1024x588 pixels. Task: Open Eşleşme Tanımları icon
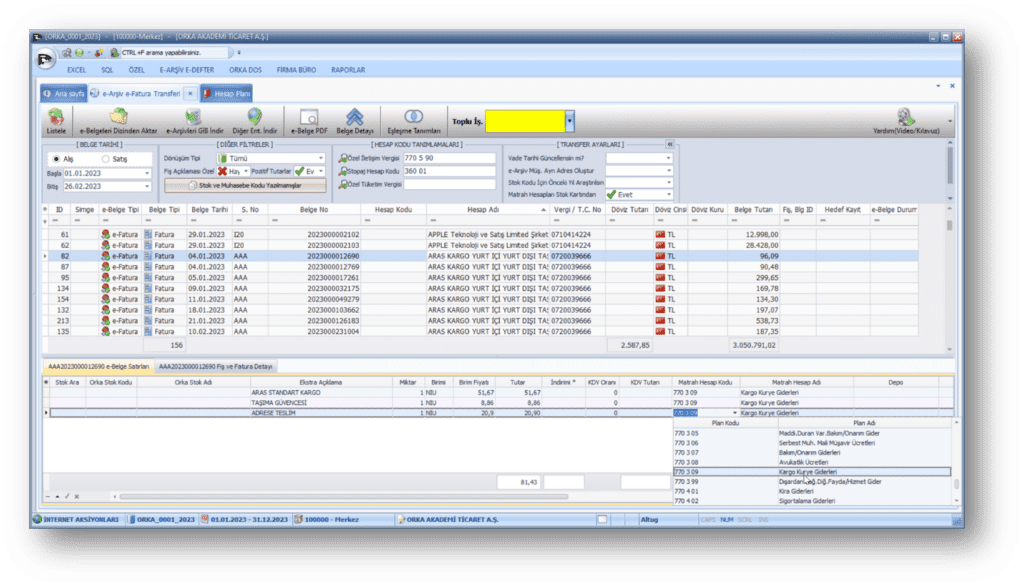413,122
